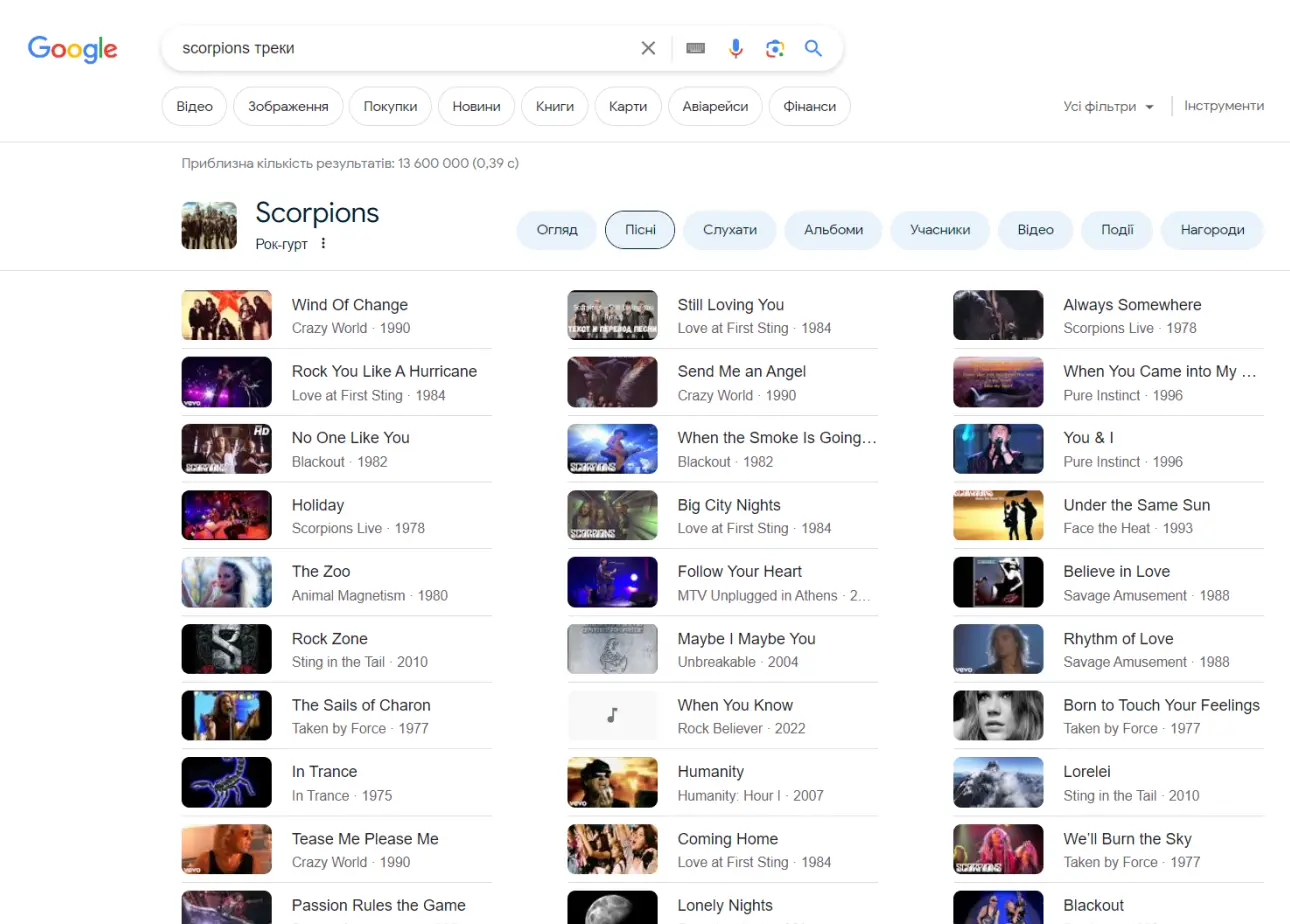Open the Слухати tab
Viewport: 1290px width, 924px height.
(730, 230)
